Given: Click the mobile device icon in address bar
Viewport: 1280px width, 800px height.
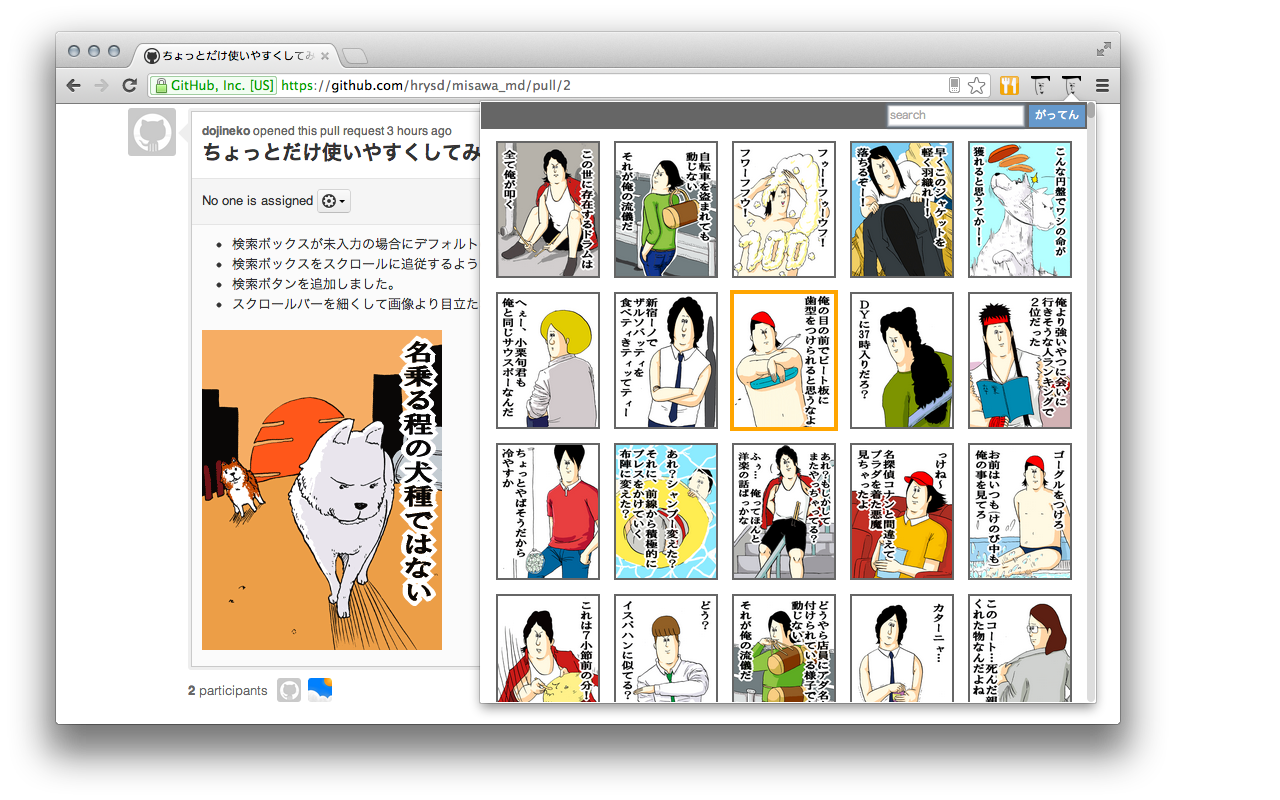Looking at the screenshot, I should click(x=955, y=86).
